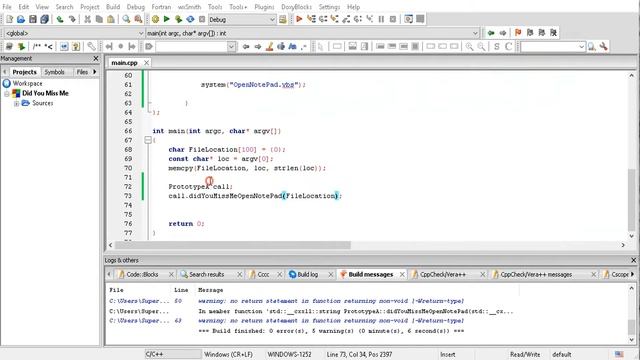Switch to the Search results tab
The width and height of the screenshot is (640, 360).
(207, 274)
